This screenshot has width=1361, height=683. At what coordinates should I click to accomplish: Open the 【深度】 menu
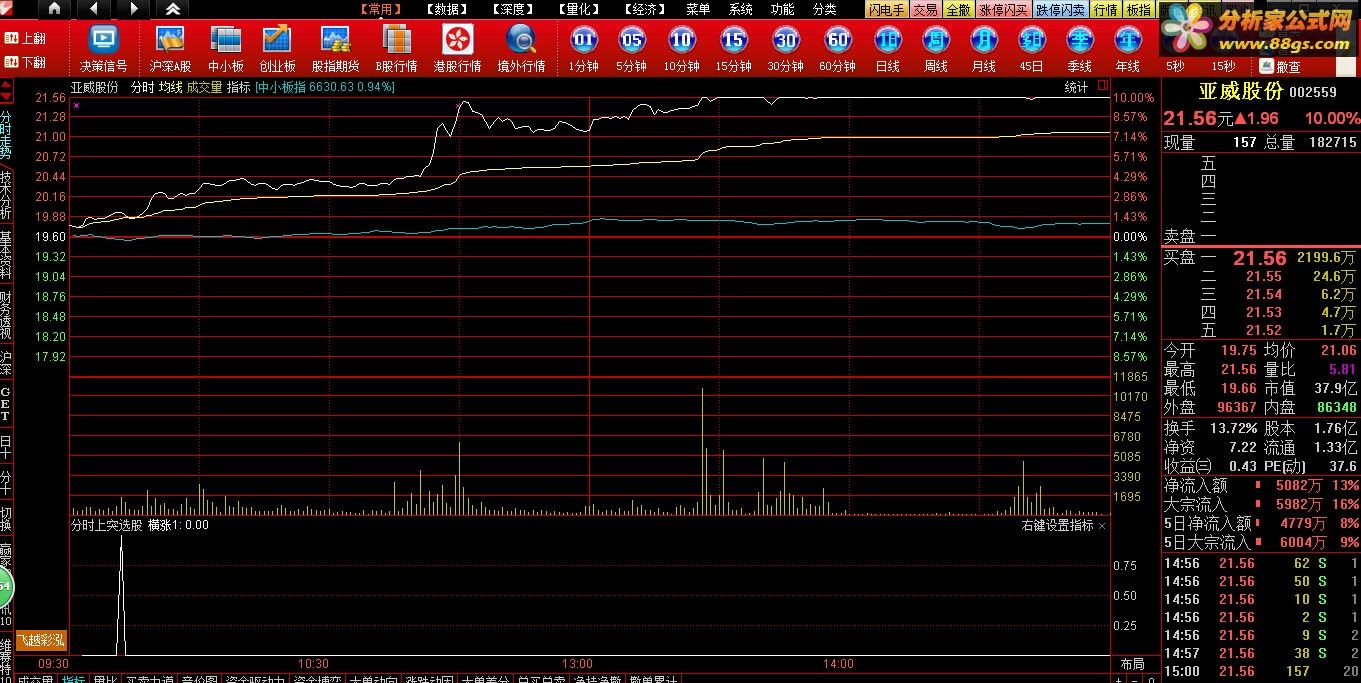pos(513,9)
